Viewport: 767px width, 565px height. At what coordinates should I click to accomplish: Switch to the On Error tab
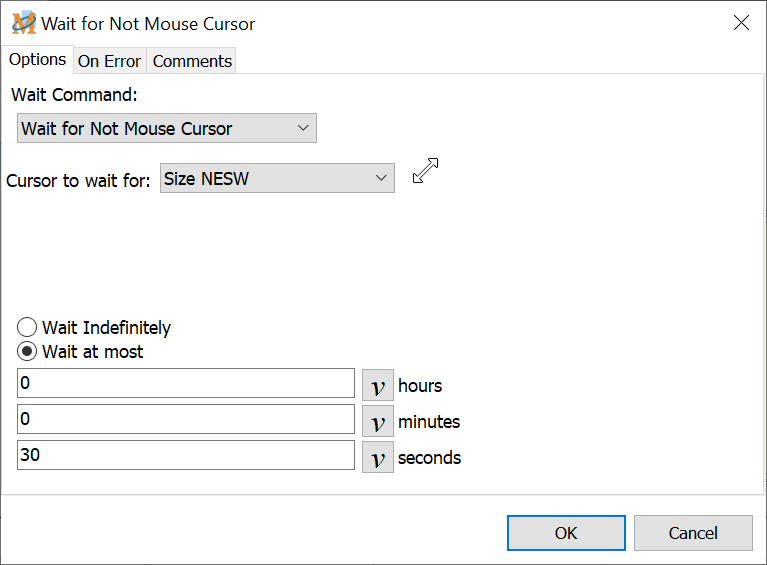click(x=109, y=61)
